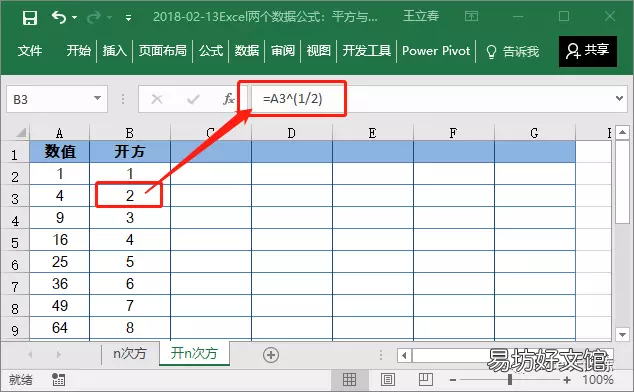Click cell A9 containing 64
This screenshot has width=634, height=392.
[x=59, y=328]
